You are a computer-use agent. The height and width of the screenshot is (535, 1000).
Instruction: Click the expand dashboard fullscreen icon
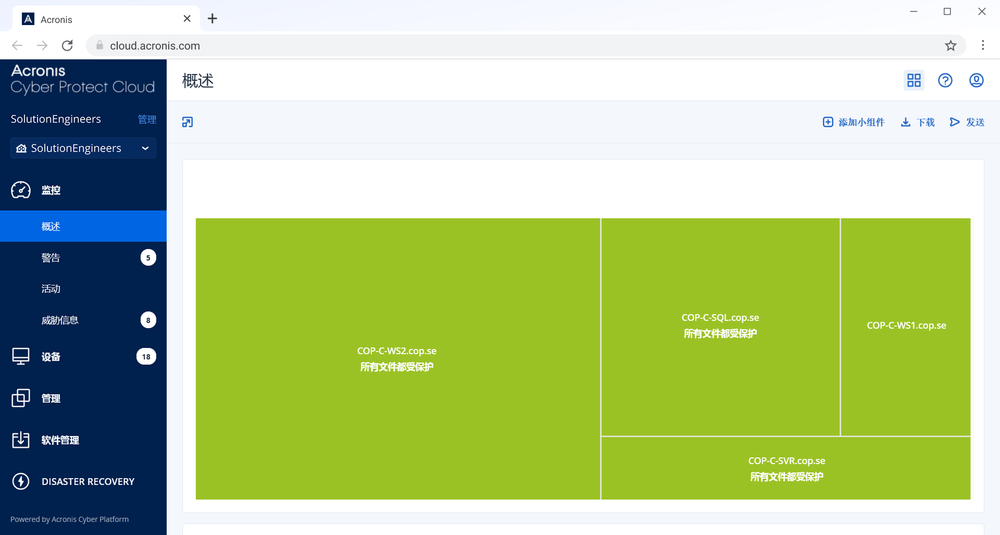coord(188,122)
